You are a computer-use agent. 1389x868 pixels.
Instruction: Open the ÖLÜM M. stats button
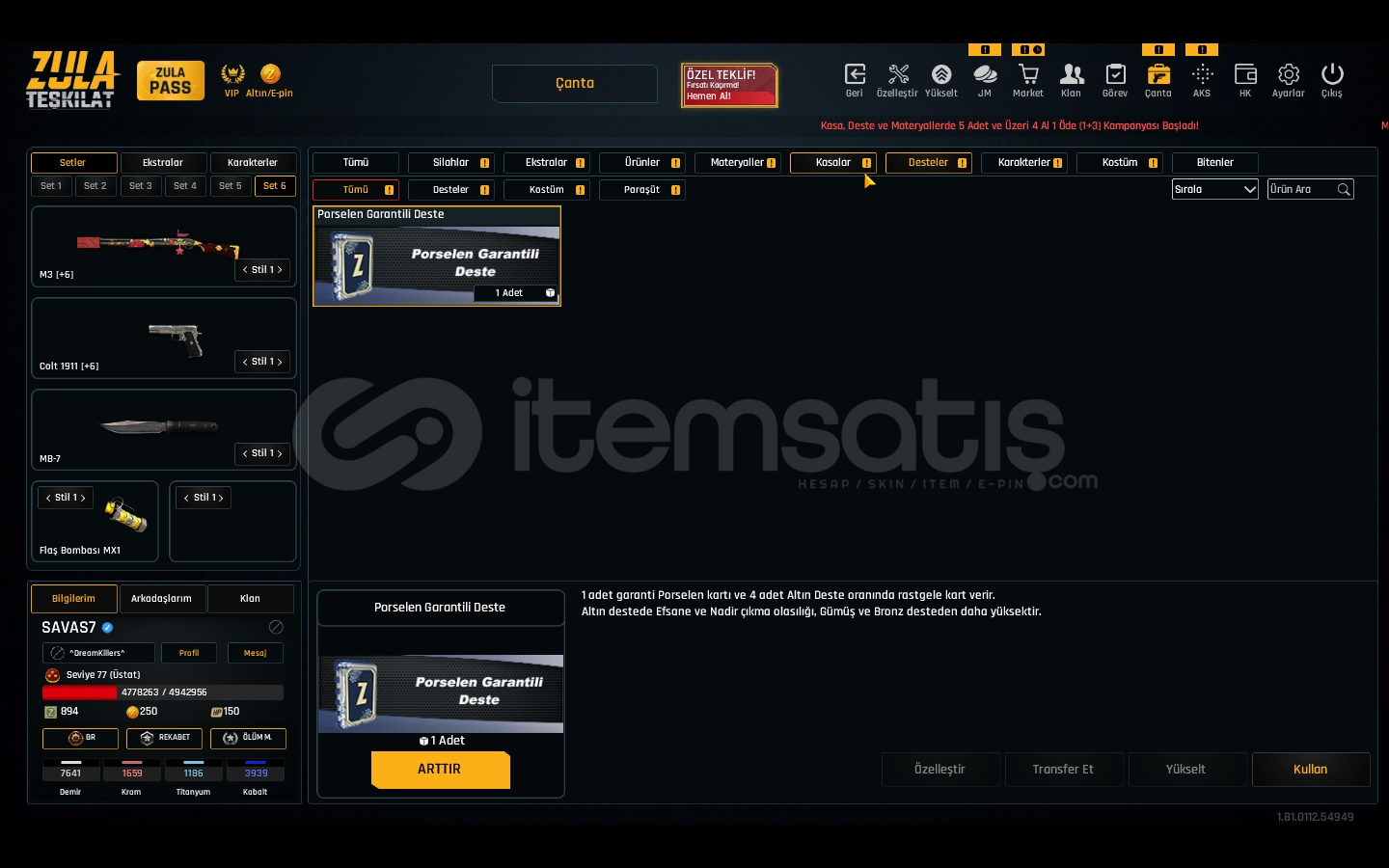(248, 739)
